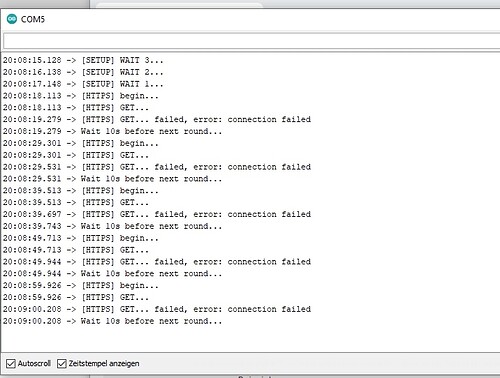
Task: Focus the serial send input field
Action: tap(252, 42)
